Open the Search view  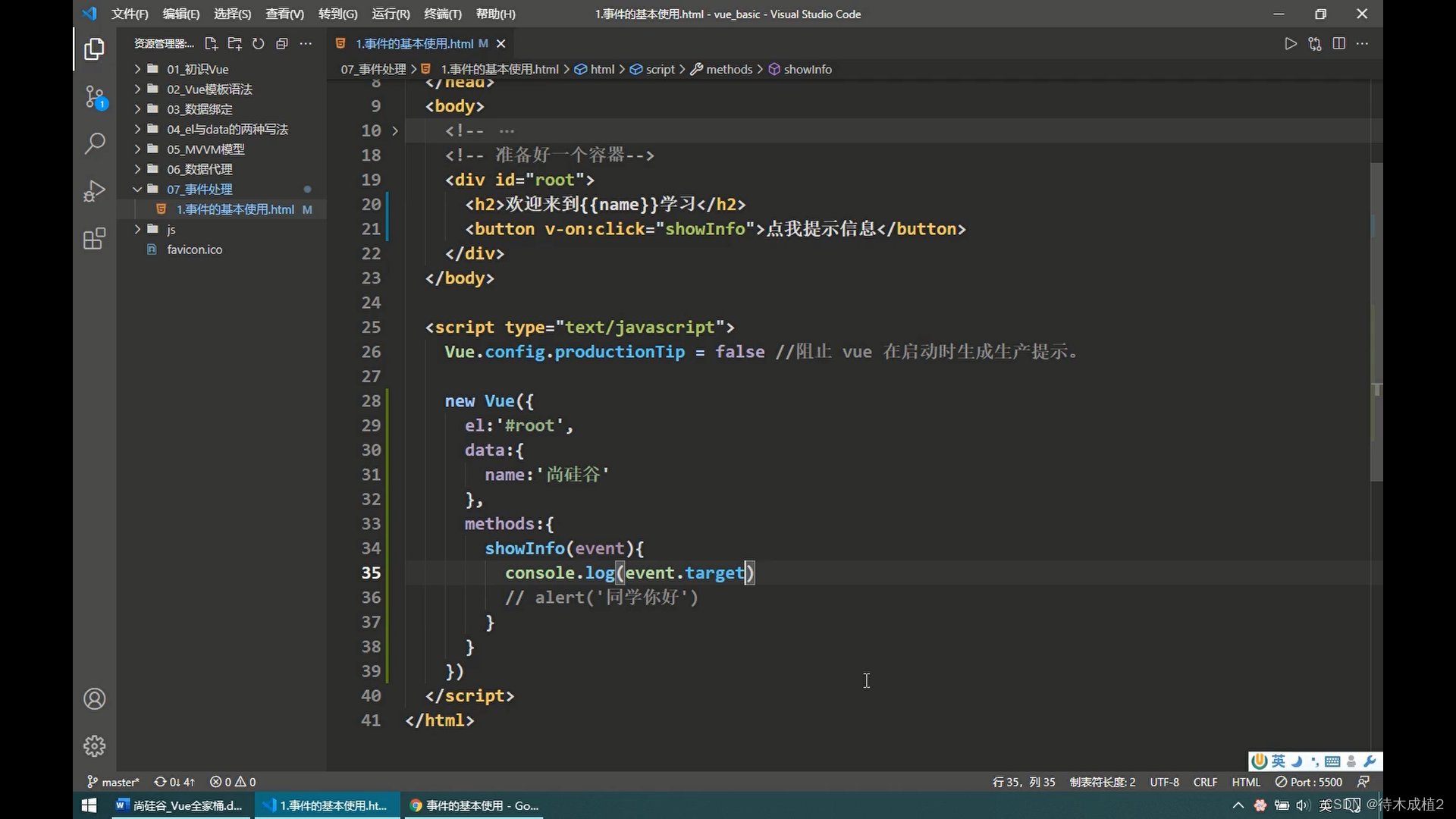pos(94,143)
